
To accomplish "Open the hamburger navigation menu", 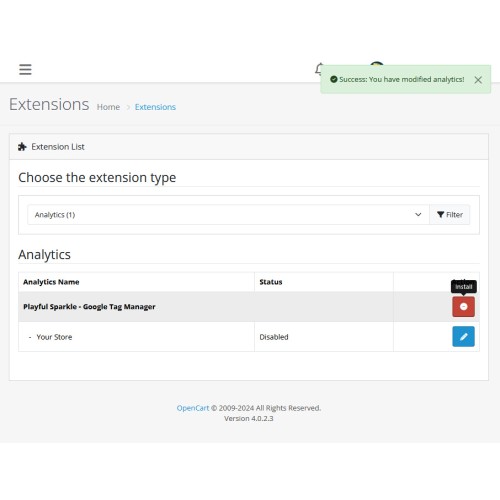I will coord(25,69).
